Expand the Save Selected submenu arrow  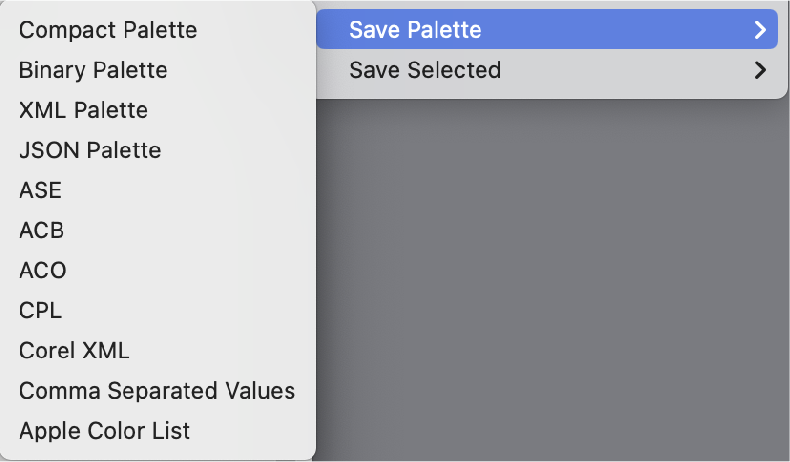[760, 70]
